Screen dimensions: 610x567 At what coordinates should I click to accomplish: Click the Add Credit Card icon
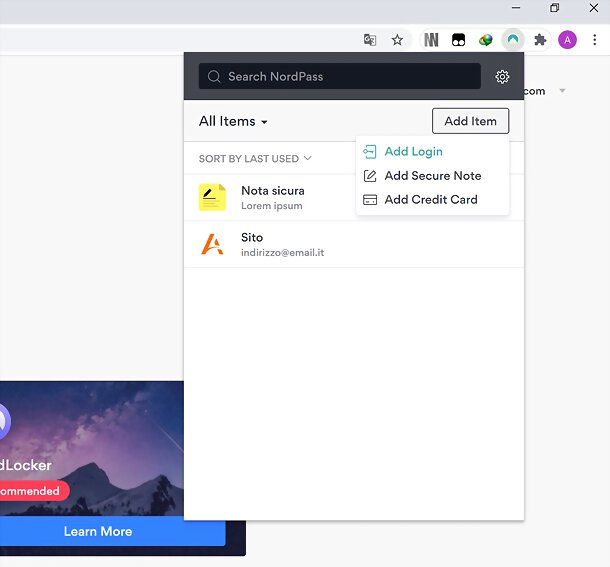(370, 200)
